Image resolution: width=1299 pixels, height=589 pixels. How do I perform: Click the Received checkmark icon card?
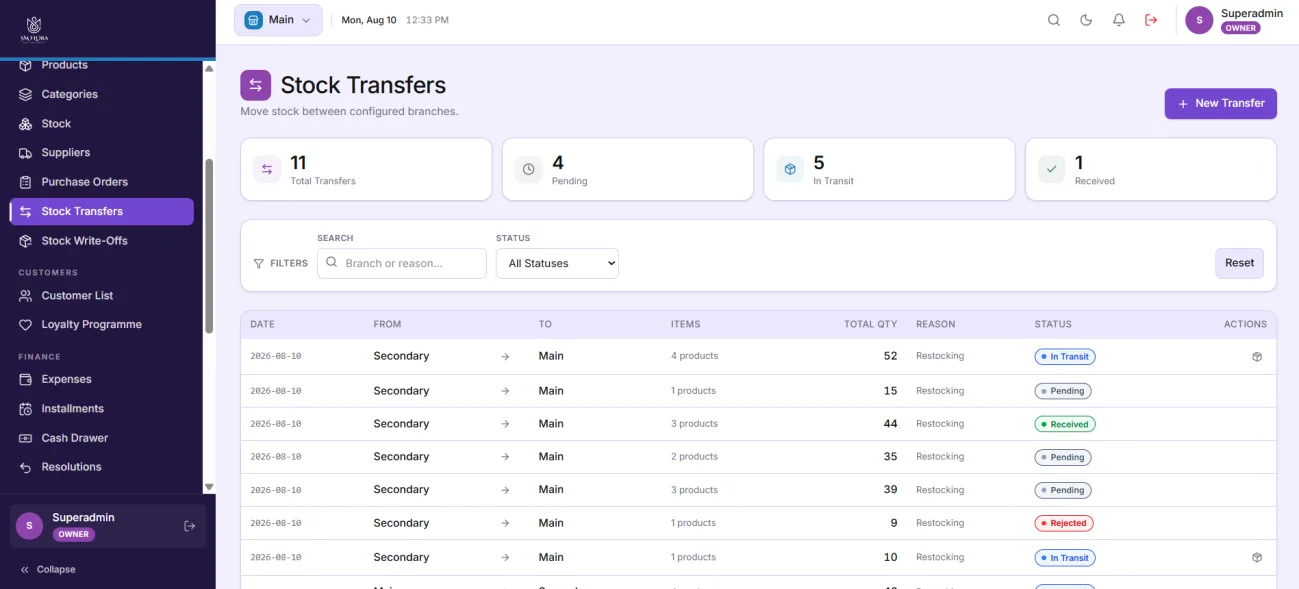click(1052, 170)
